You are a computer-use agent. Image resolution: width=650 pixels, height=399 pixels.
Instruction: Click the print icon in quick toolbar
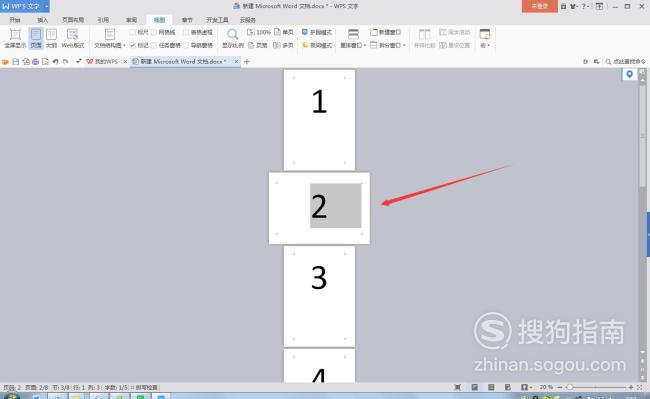click(35, 62)
